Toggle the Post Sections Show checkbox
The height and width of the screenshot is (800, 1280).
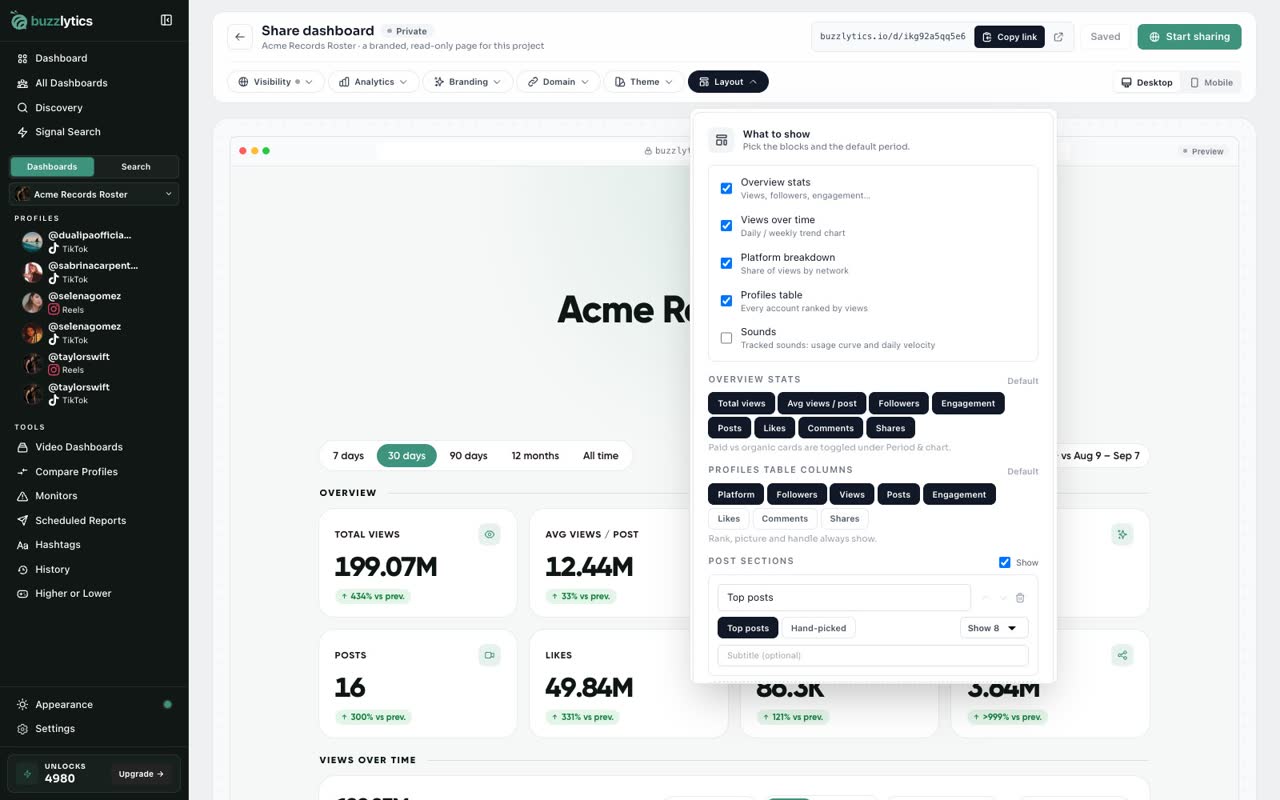click(1005, 562)
